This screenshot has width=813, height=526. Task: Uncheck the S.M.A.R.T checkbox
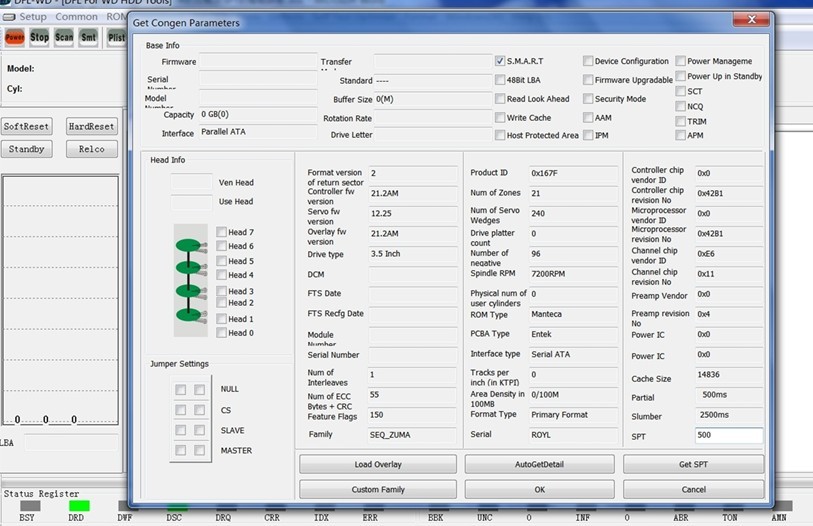tap(500, 61)
